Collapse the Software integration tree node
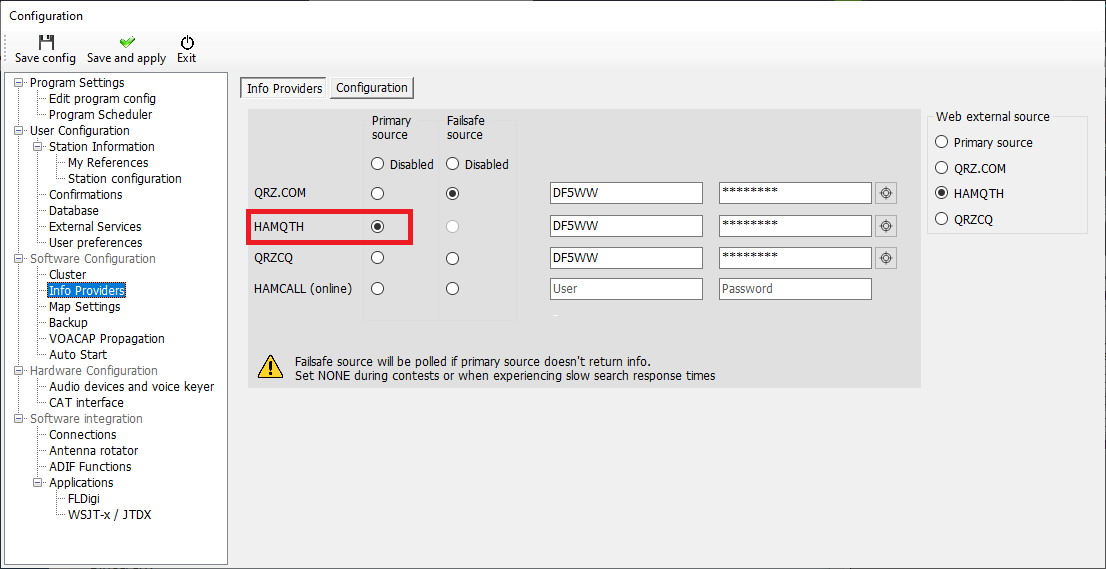Image resolution: width=1106 pixels, height=569 pixels. point(19,419)
